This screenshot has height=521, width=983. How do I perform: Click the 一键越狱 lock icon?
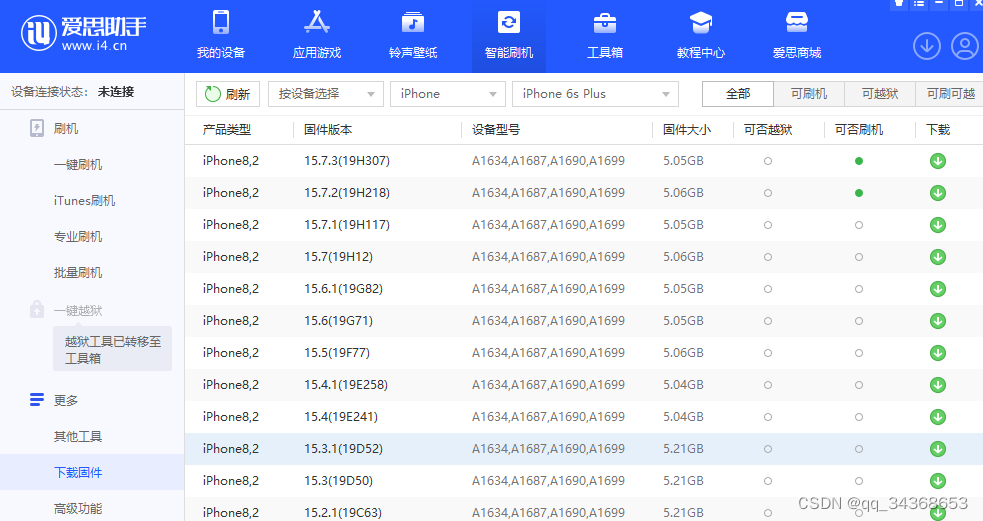point(37,309)
